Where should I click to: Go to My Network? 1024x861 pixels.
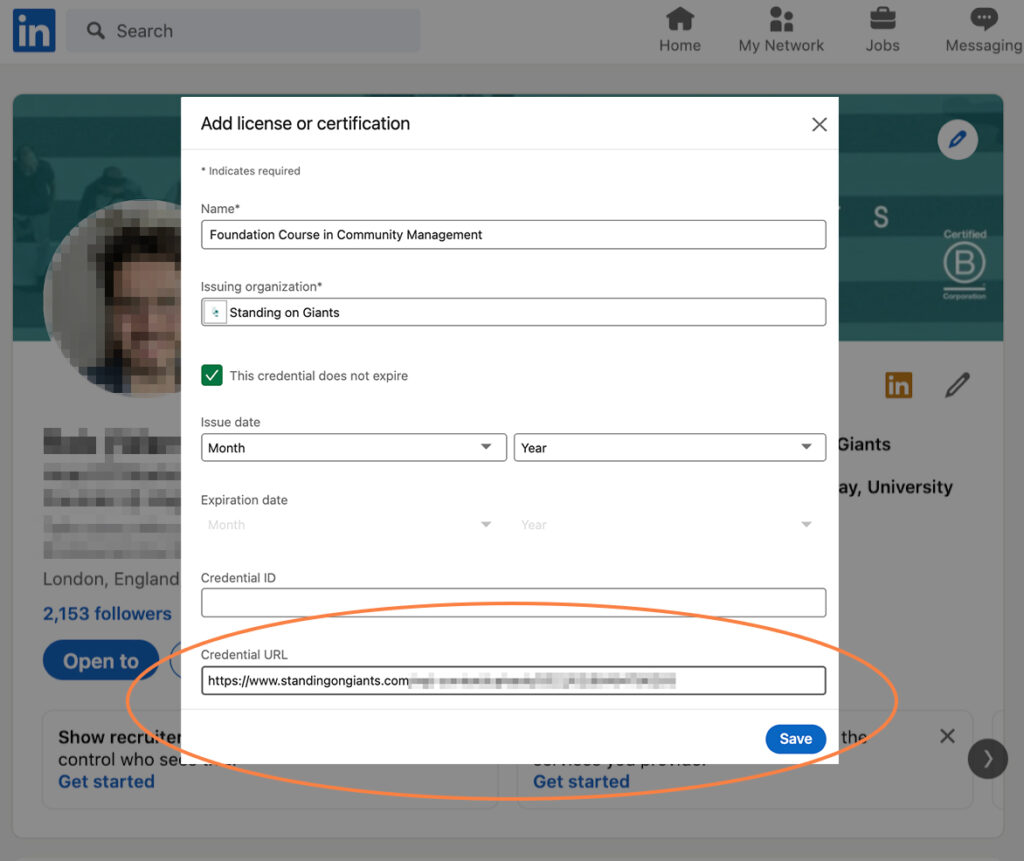[x=781, y=30]
